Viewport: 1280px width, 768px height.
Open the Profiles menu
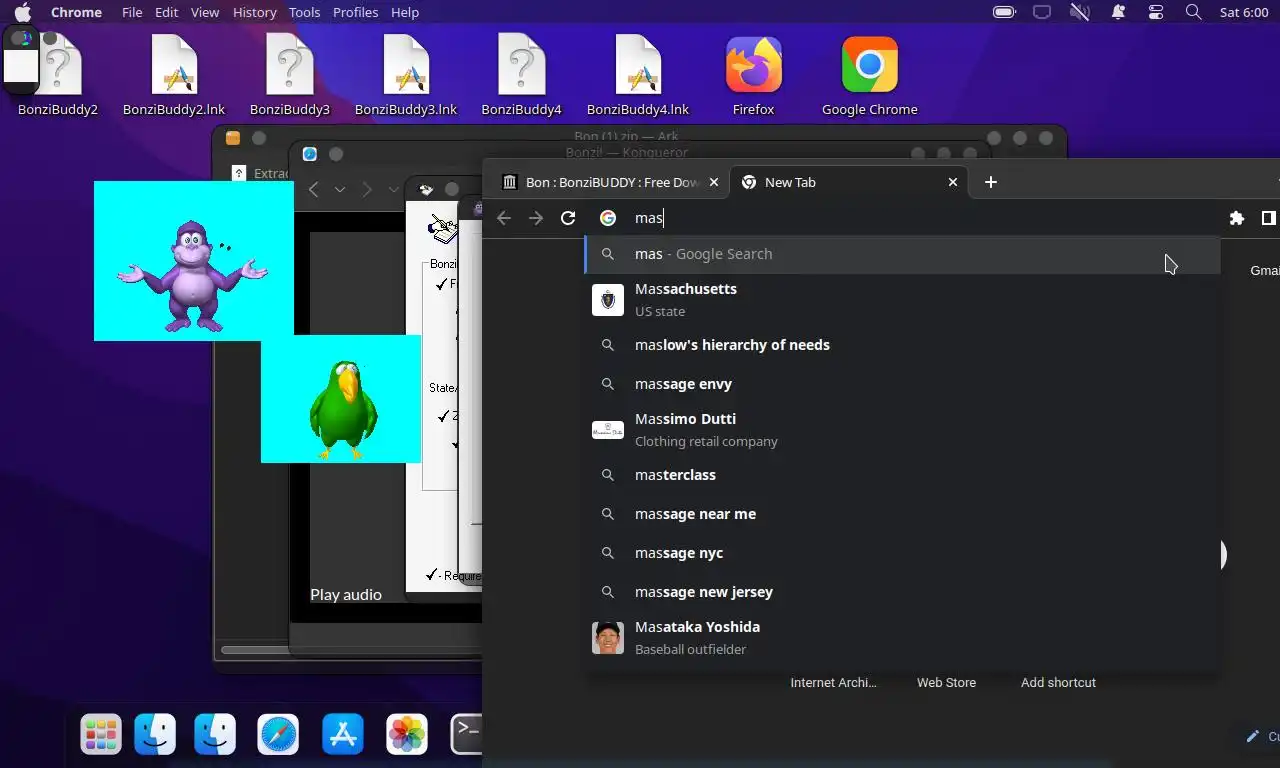point(355,12)
